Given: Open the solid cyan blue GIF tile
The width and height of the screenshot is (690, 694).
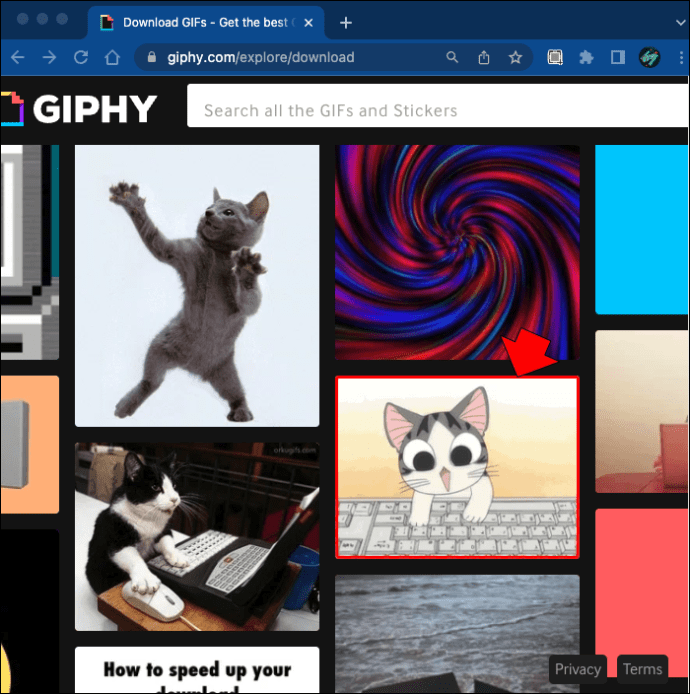Looking at the screenshot, I should (x=642, y=230).
